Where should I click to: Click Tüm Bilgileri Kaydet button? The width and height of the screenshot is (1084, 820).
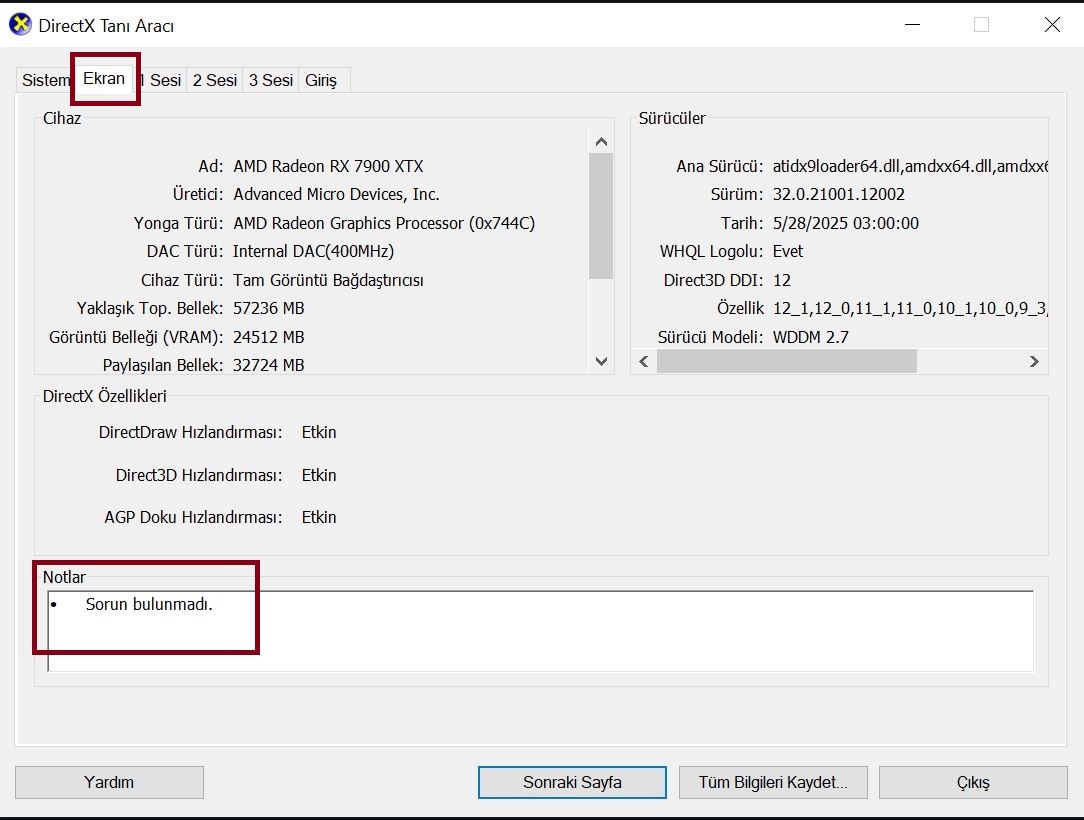773,782
